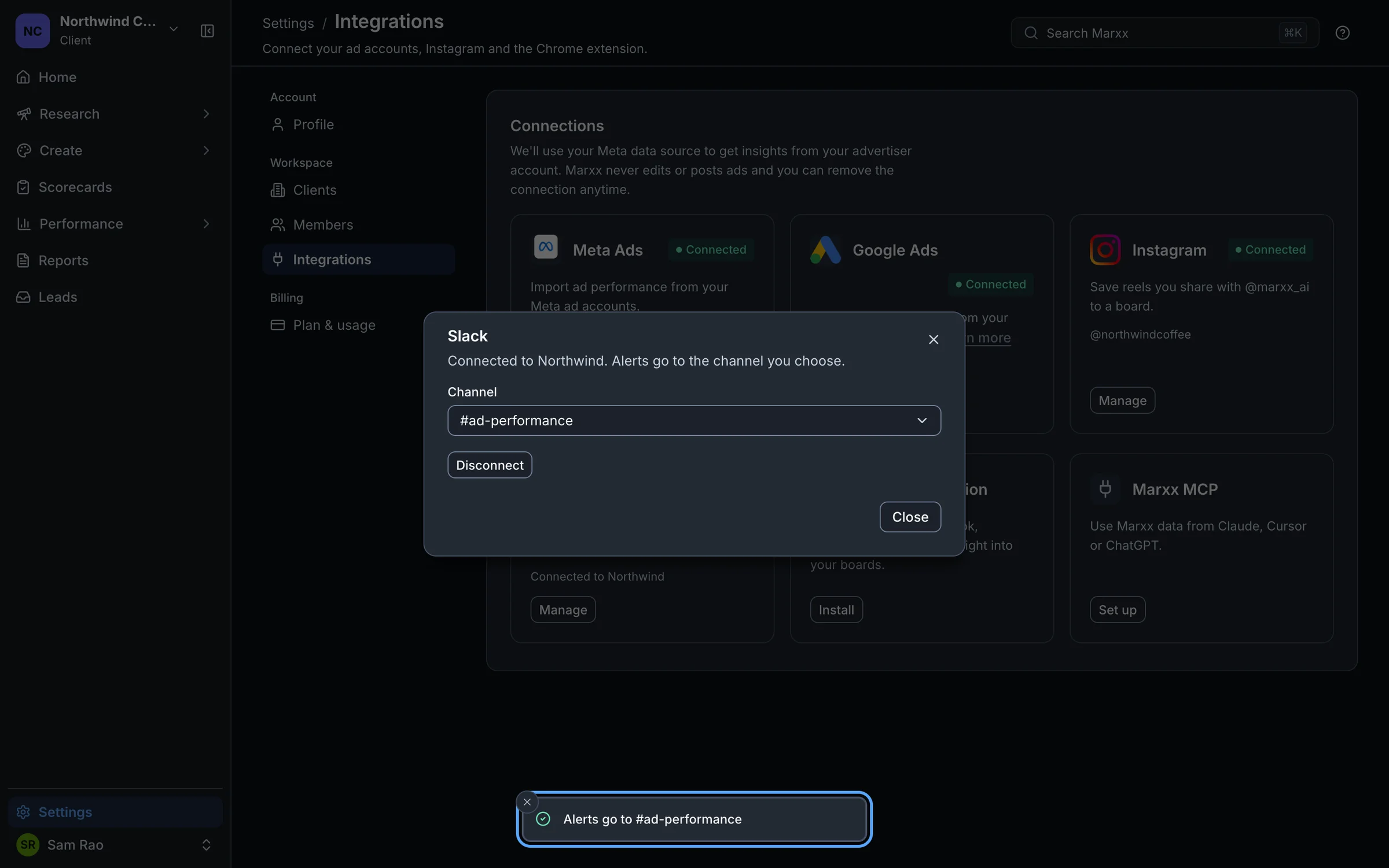Click the Connected badge on Instagram

click(x=1270, y=249)
